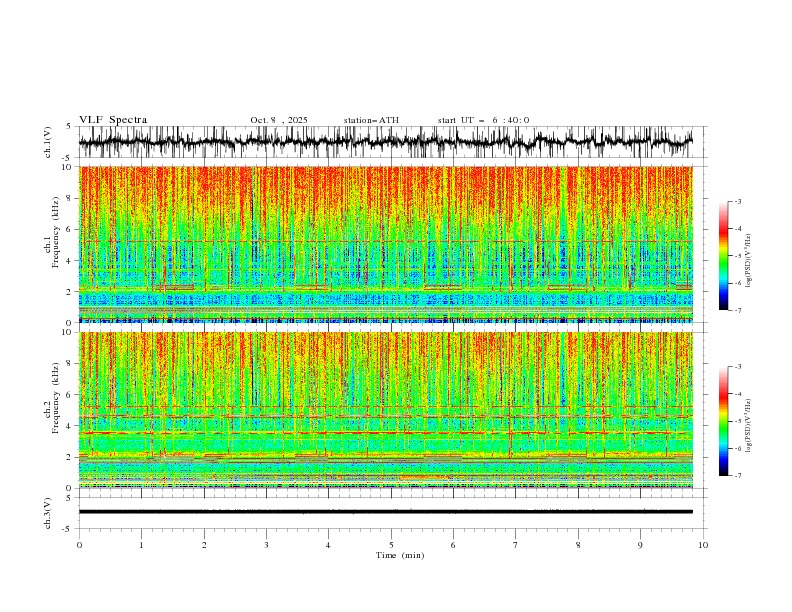Click the lower ch.2 PSD color bar
This screenshot has height=612, width=792.
click(x=723, y=421)
